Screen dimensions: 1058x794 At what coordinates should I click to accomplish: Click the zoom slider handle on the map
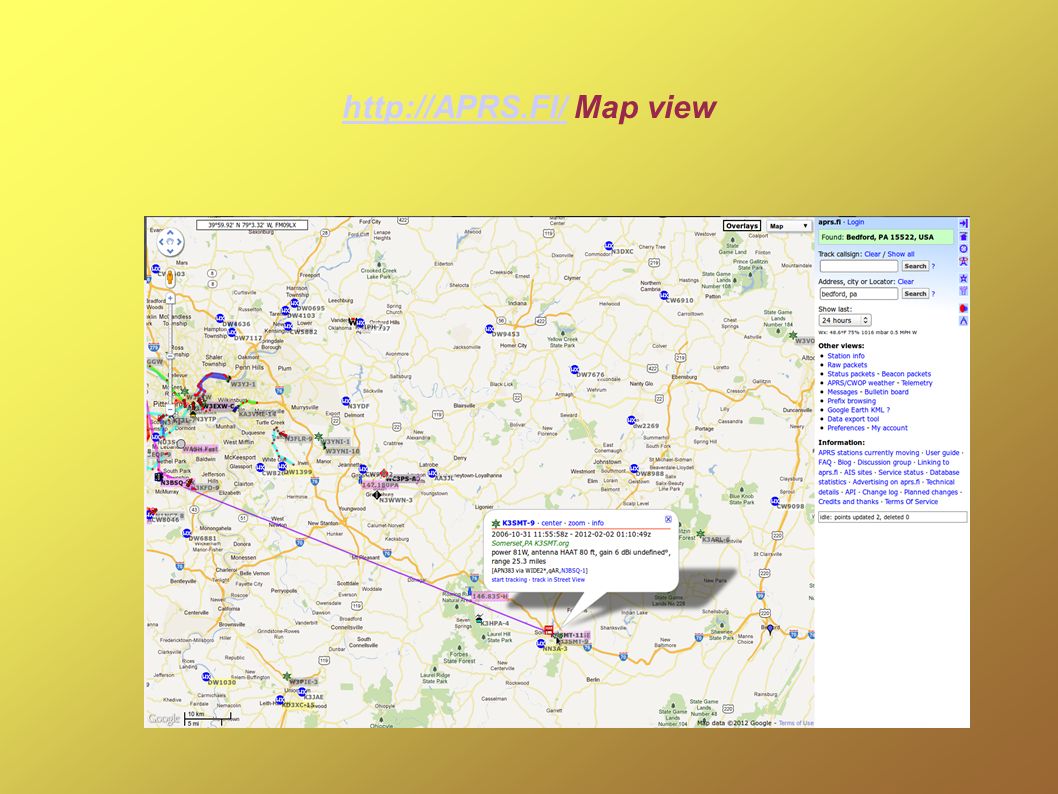(x=170, y=356)
